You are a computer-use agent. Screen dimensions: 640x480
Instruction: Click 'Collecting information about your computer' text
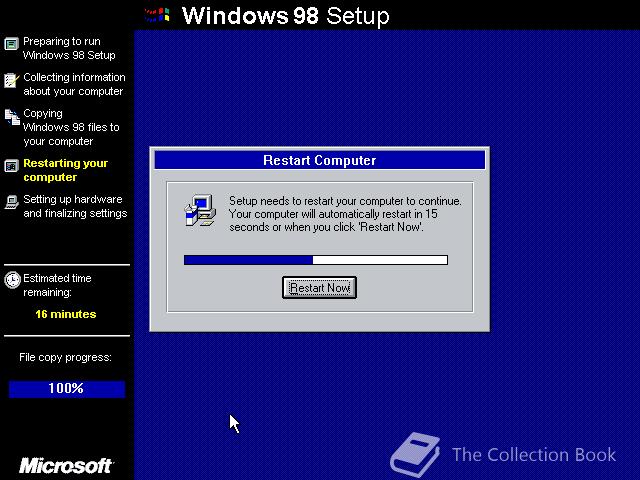[x=74, y=84]
